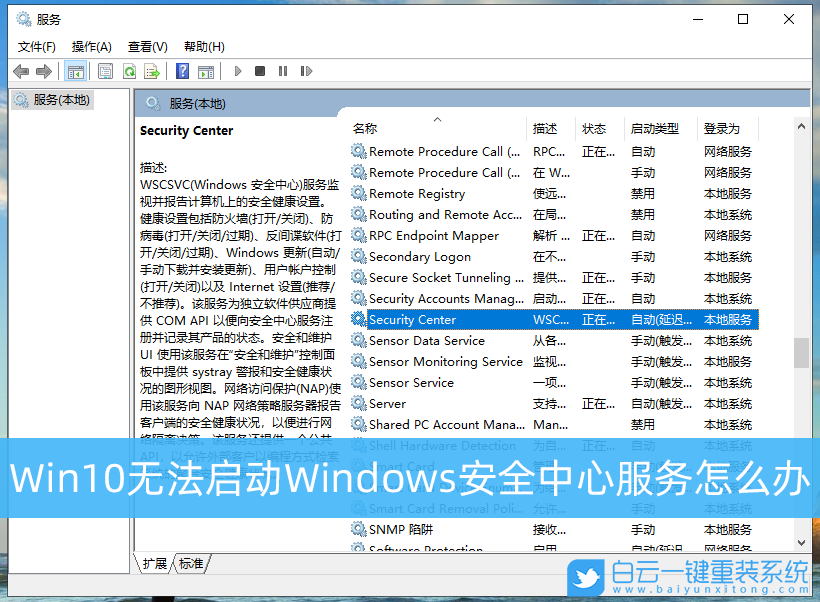This screenshot has height=602, width=820.
Task: Open help via the blue question mark icon
Action: [181, 71]
